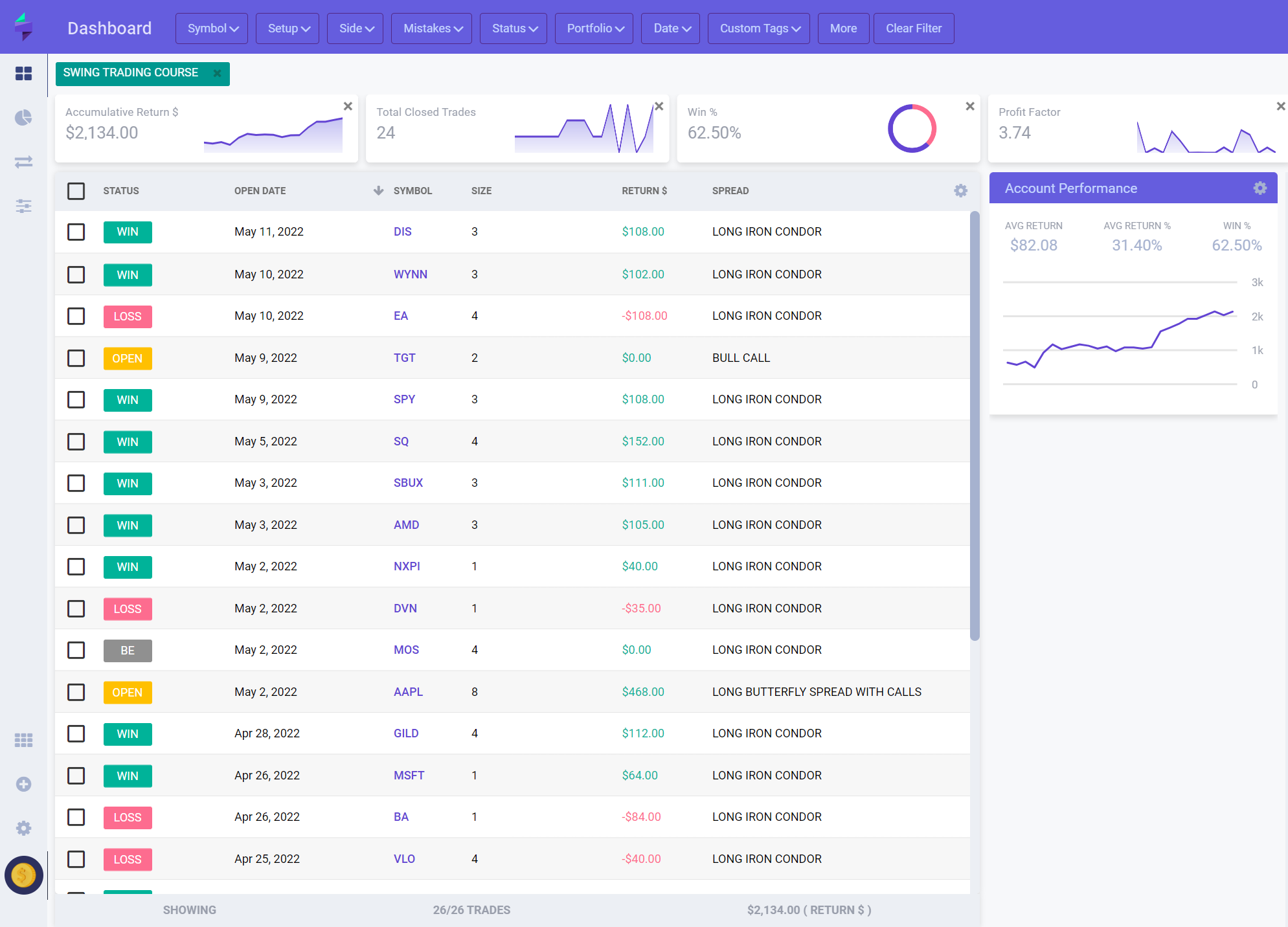
Task: Remove the Swing Trading Course tag filter
Action: coord(218,73)
